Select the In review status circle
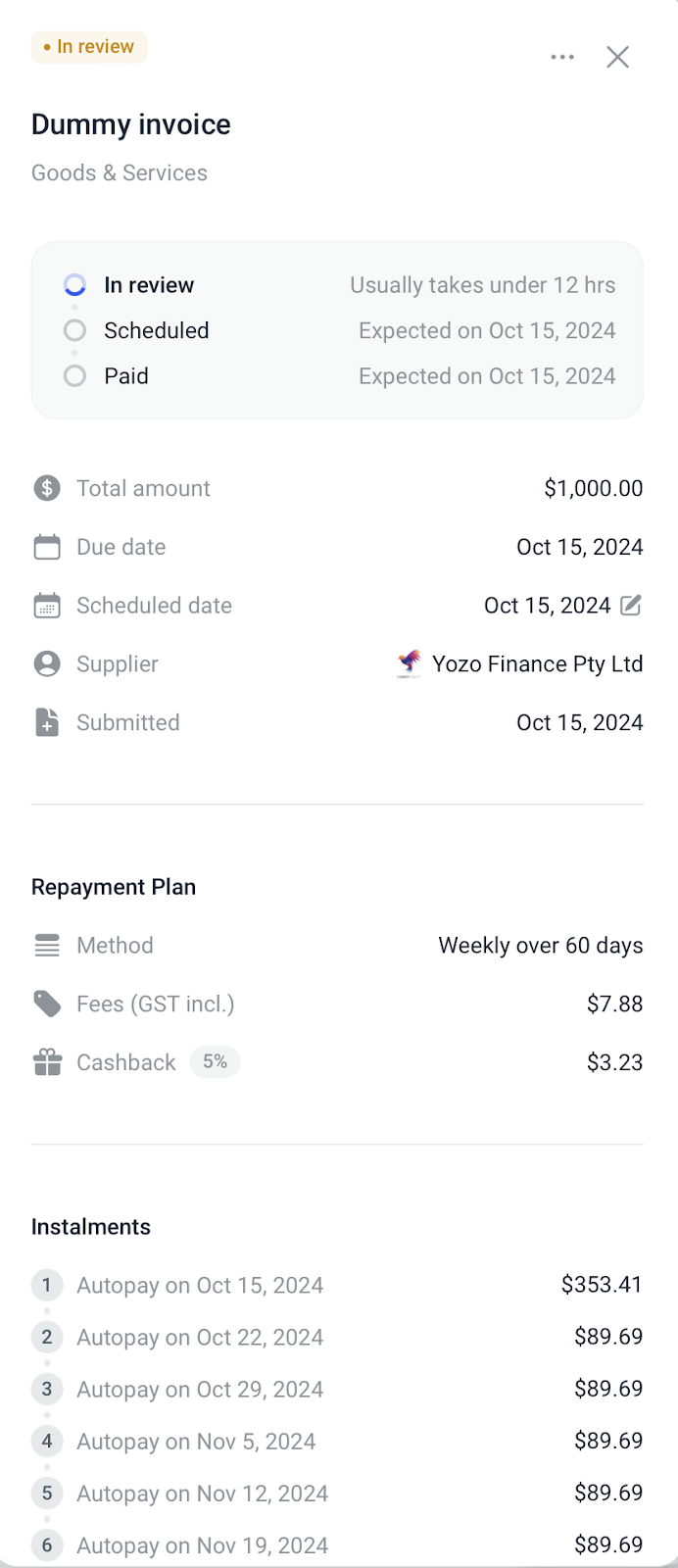 pyautogui.click(x=74, y=285)
